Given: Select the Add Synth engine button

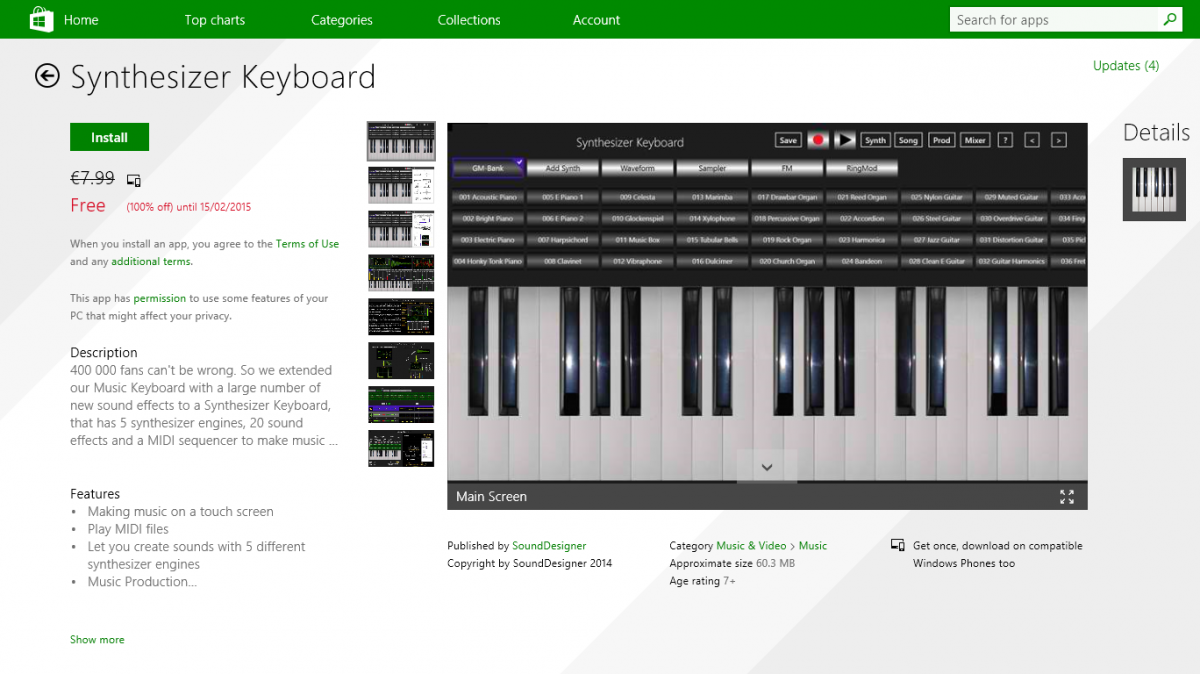Looking at the screenshot, I should coord(563,168).
